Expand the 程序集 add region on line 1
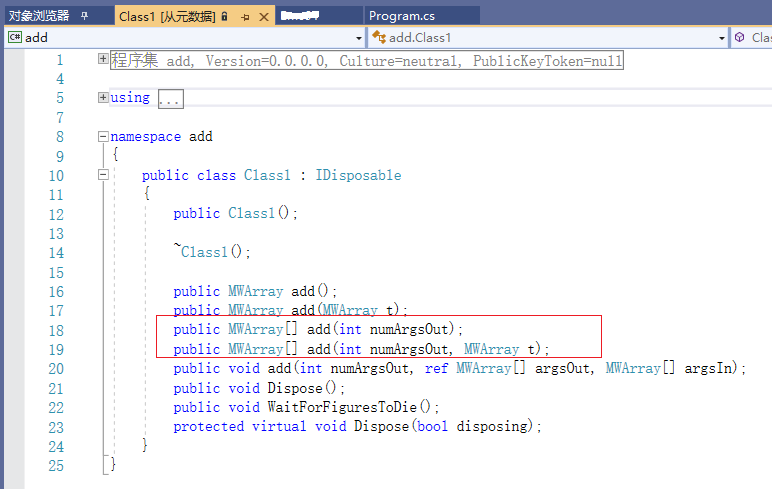 point(103,59)
